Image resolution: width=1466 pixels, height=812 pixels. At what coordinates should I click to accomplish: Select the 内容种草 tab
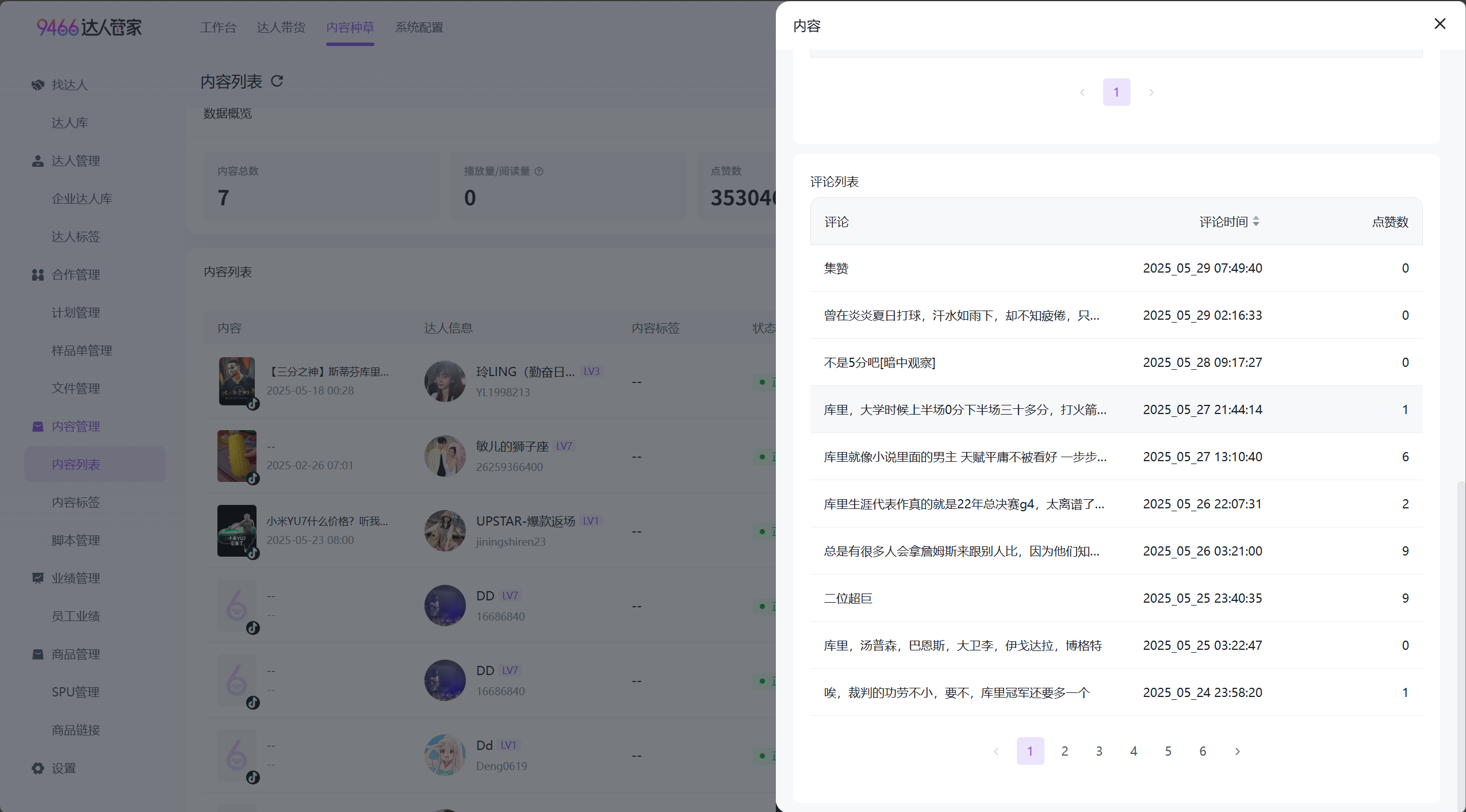pos(350,28)
